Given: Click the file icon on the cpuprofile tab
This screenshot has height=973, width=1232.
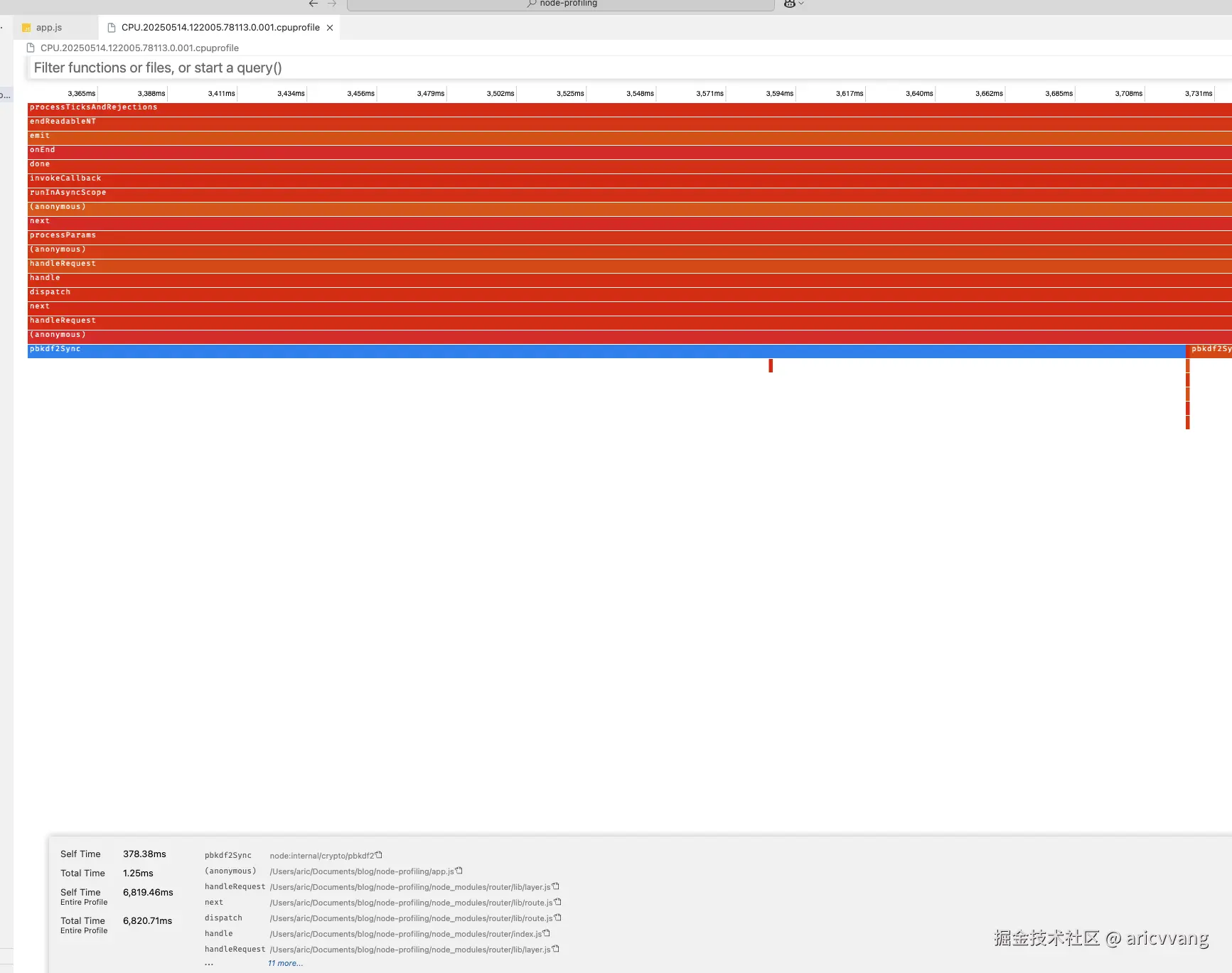Looking at the screenshot, I should 111,27.
